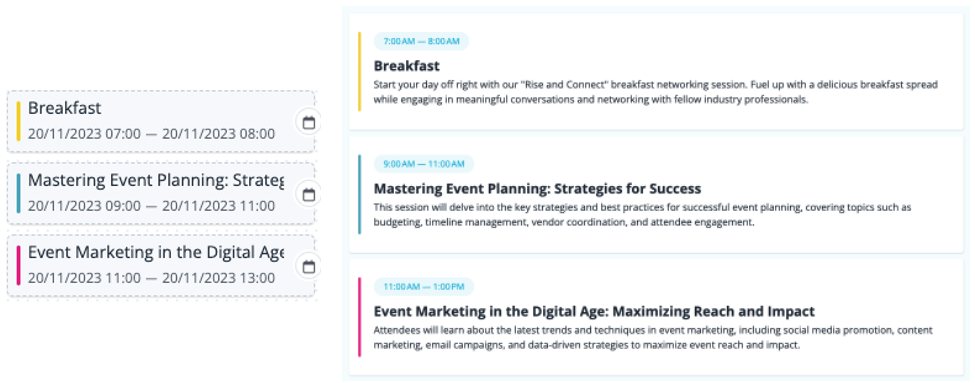Open Event Marketing: Maximizing Reach and Impact title

coord(594,311)
